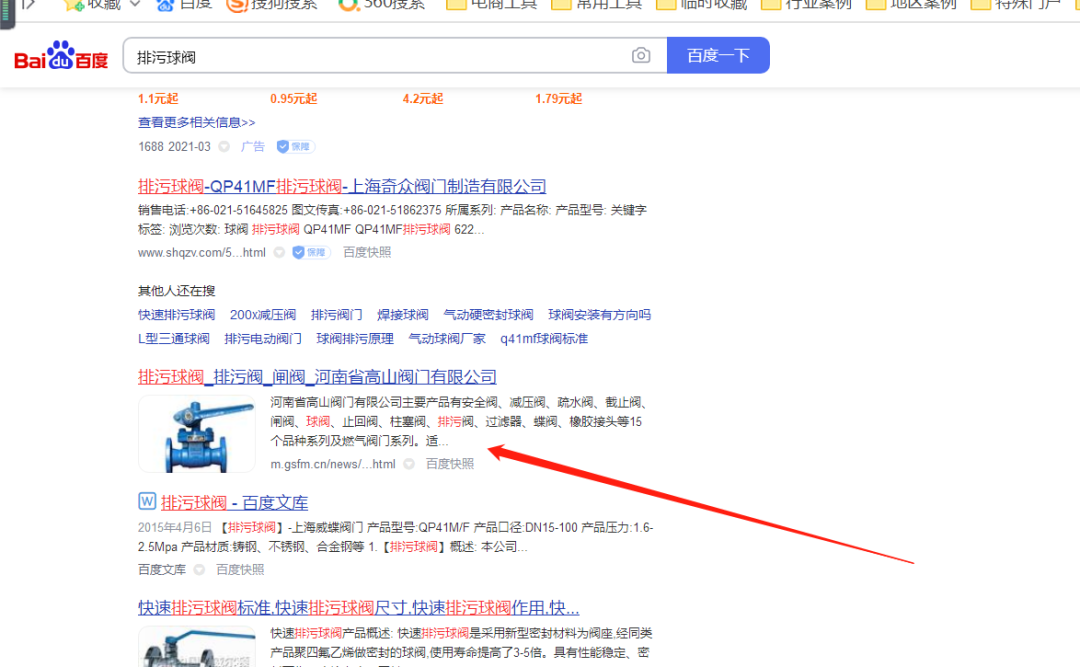Open the 常用工具 bookmark folder
This screenshot has width=1080, height=667.
(x=596, y=4)
